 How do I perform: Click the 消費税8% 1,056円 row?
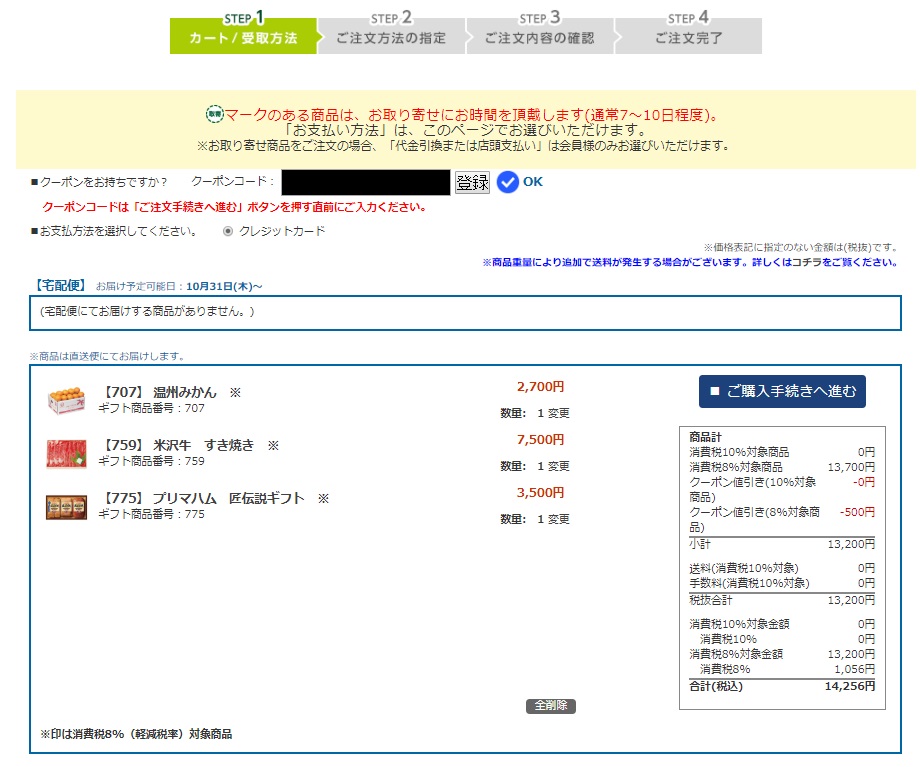click(x=782, y=669)
